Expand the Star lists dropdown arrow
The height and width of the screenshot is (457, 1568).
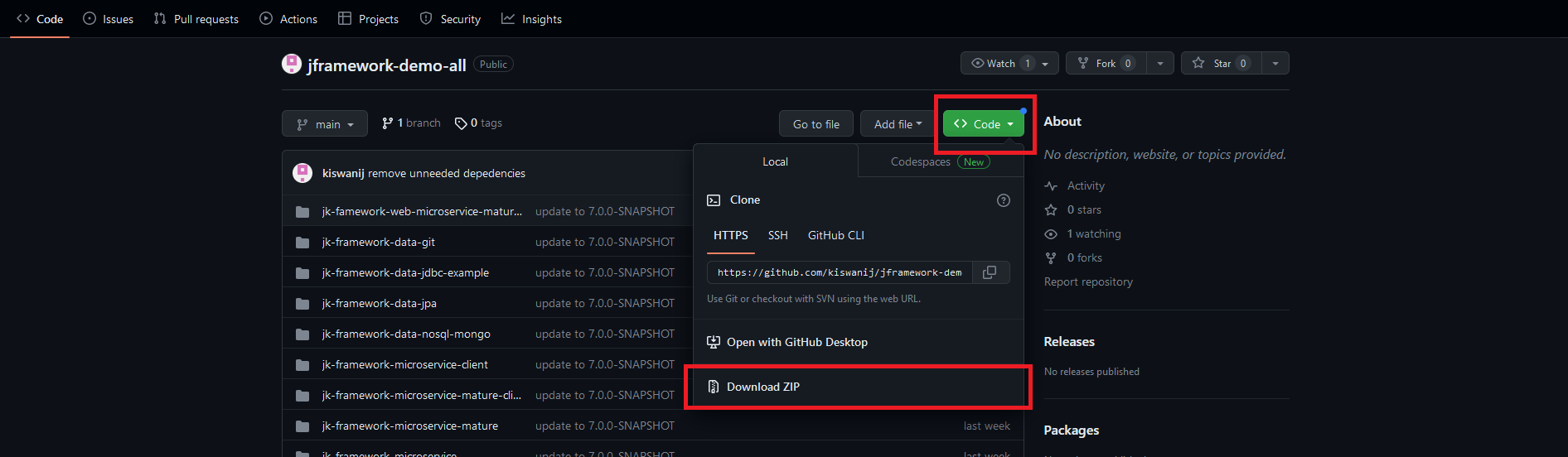click(1275, 64)
